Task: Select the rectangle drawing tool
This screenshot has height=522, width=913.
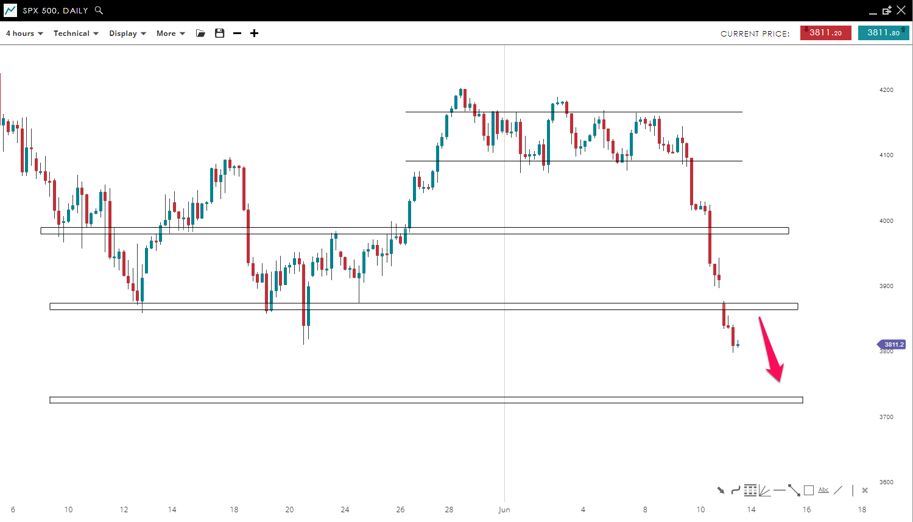Action: [809, 490]
